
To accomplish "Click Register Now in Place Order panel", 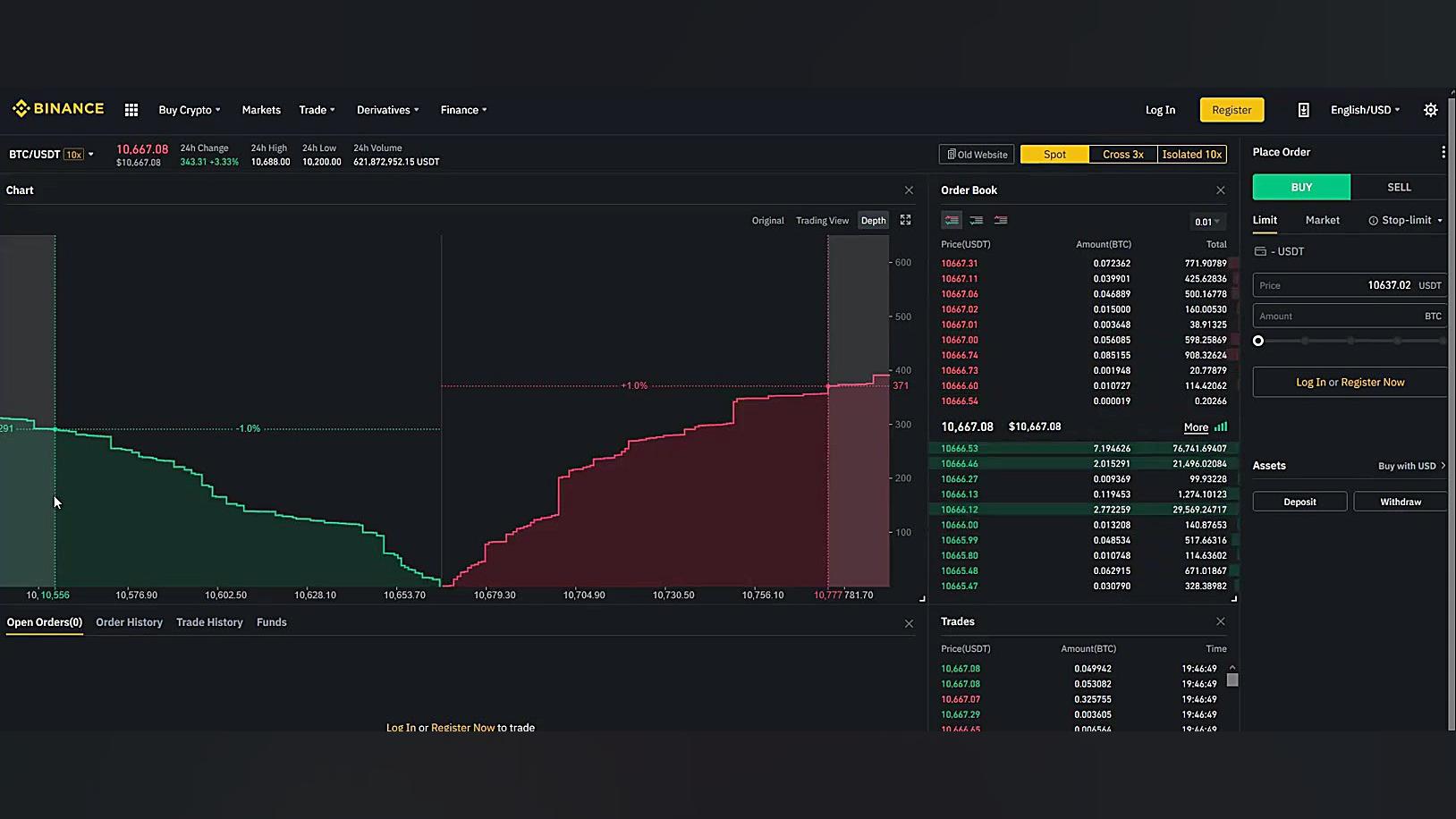I will click(x=1372, y=382).
